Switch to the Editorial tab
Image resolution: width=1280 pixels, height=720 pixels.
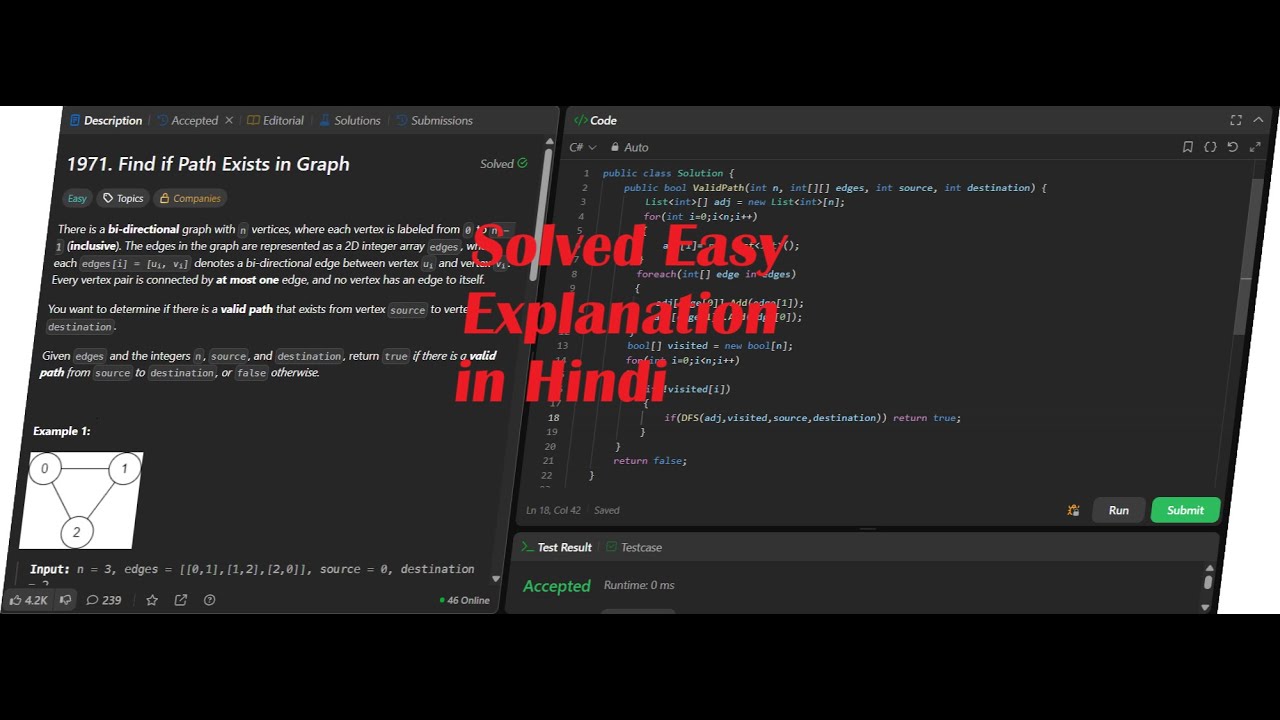pyautogui.click(x=276, y=120)
